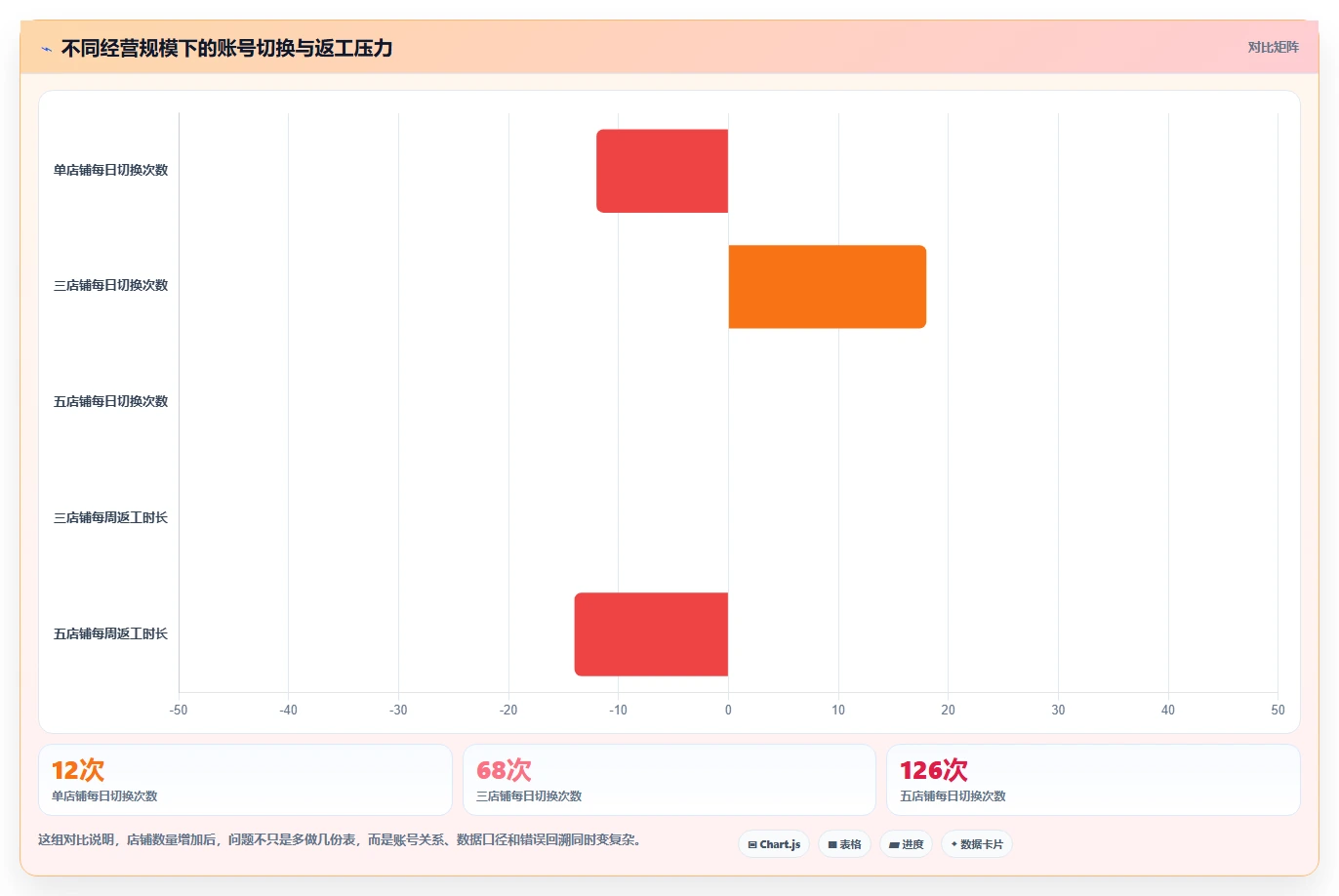Open the 68次 三店铺 stat card

pyautogui.click(x=669, y=780)
